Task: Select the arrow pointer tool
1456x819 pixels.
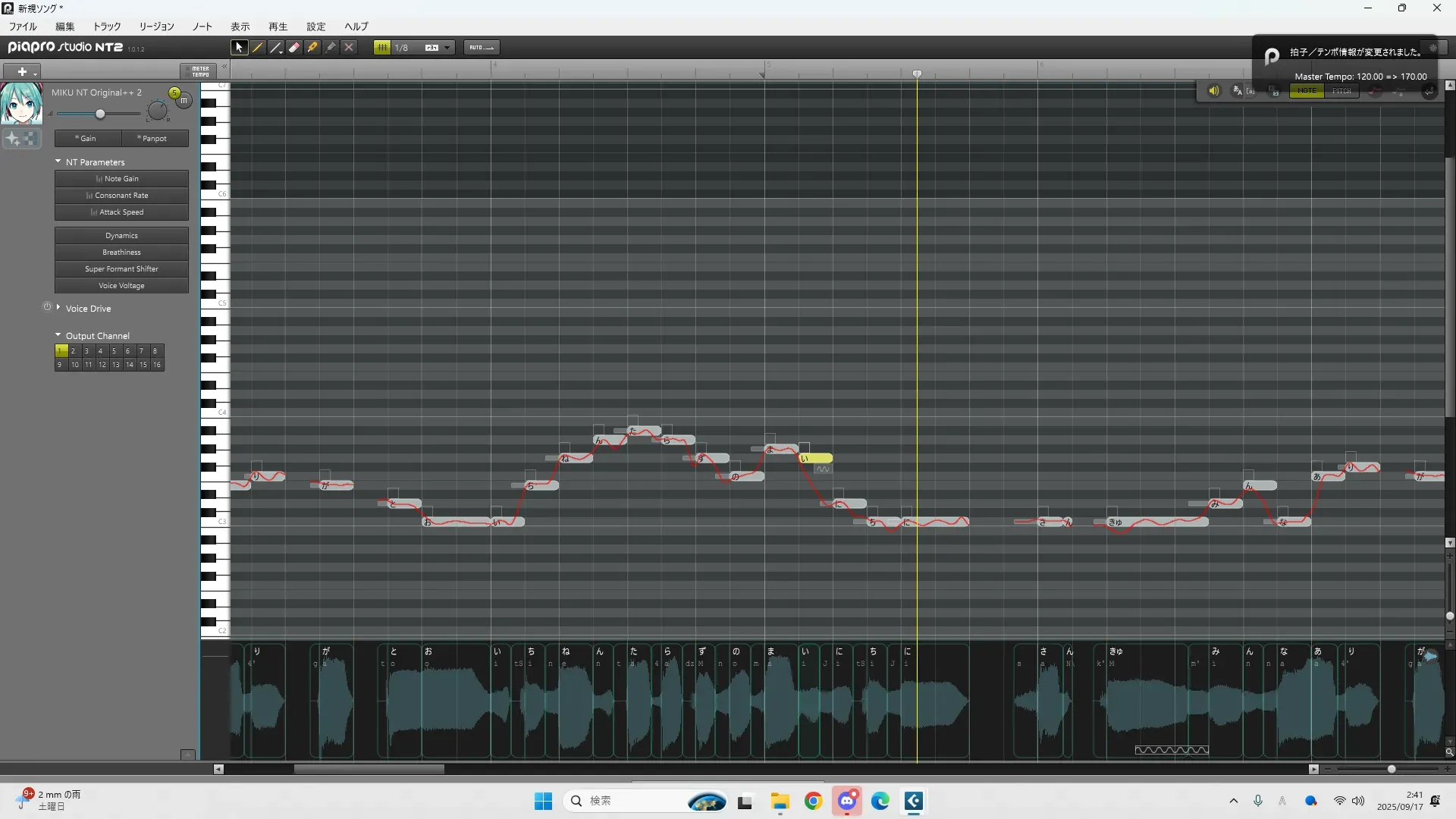Action: click(239, 47)
